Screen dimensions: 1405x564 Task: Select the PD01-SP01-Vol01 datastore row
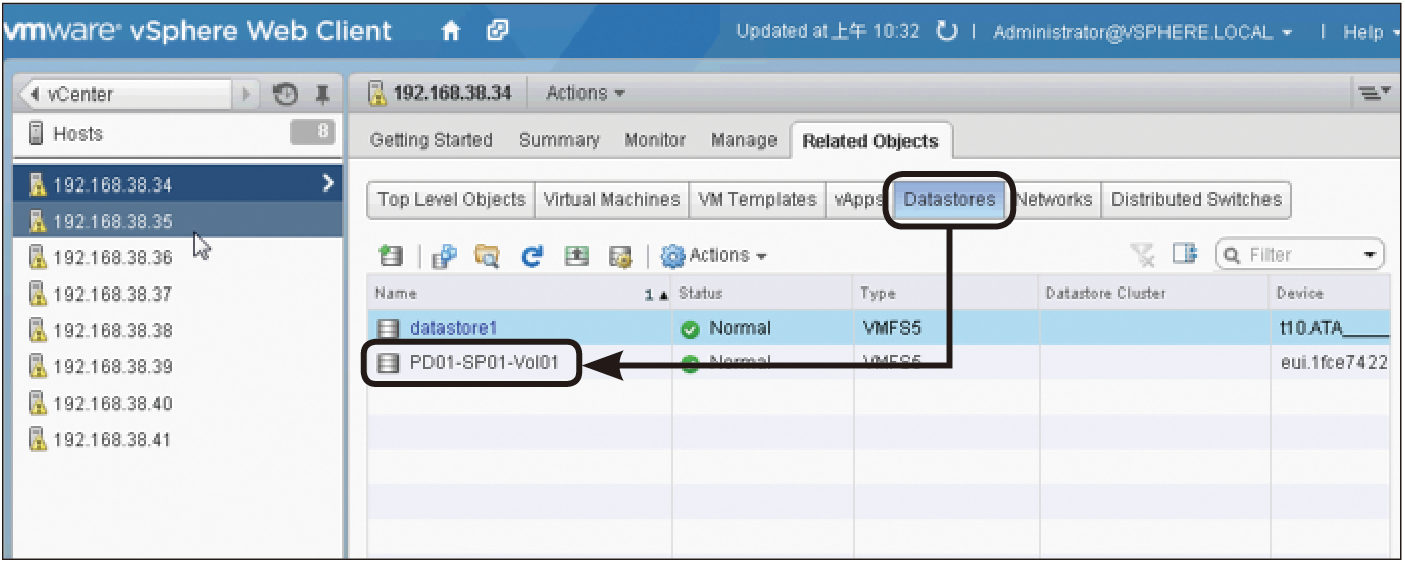pos(878,363)
